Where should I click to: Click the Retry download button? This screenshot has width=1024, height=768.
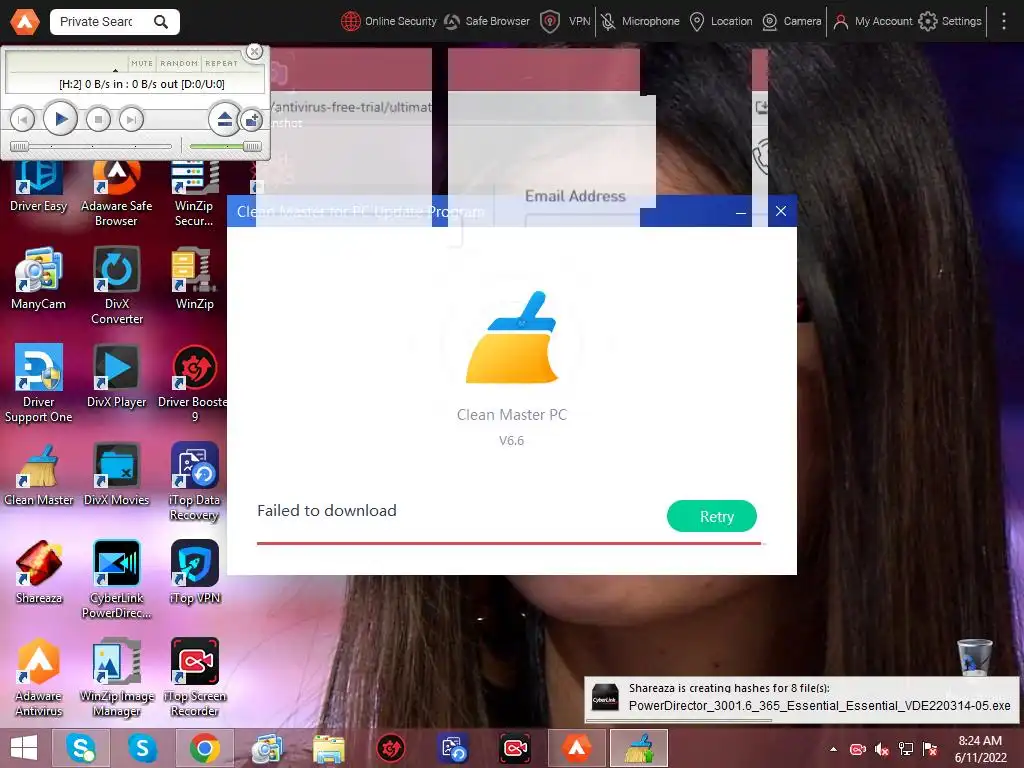tap(711, 516)
